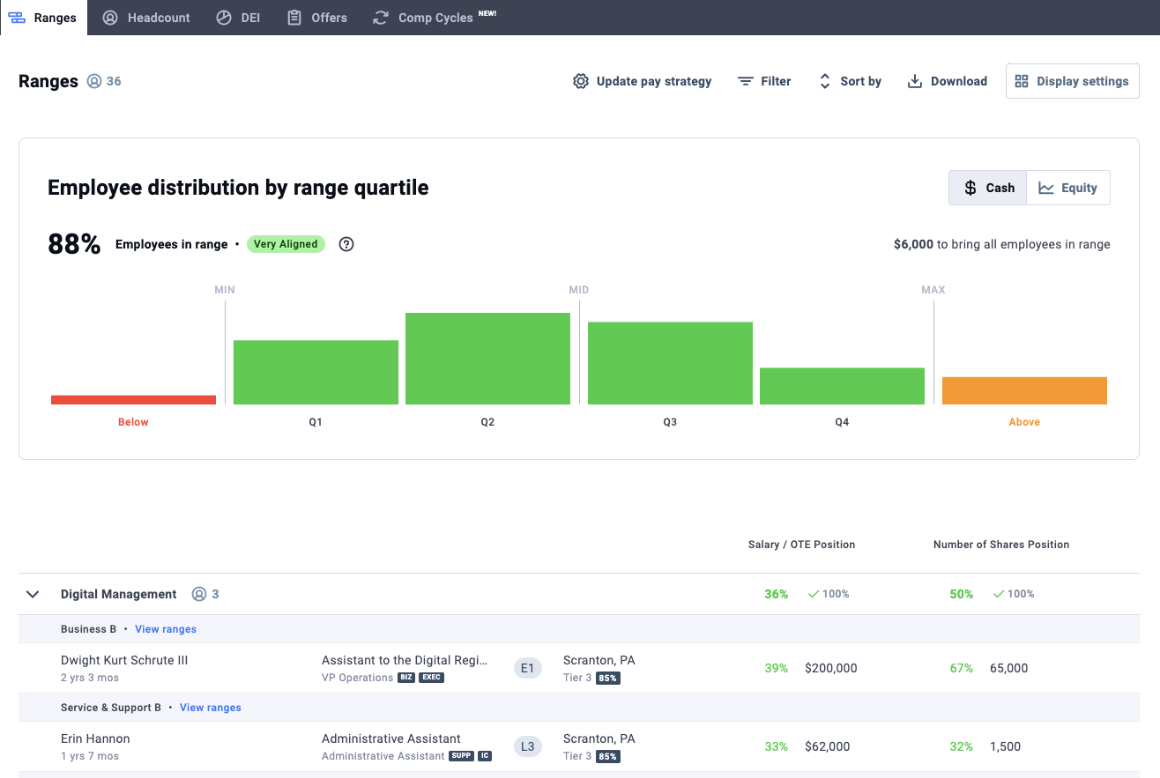Screen dimensions: 1160x778
Task: Open the Headcount tab
Action: click(x=146, y=18)
